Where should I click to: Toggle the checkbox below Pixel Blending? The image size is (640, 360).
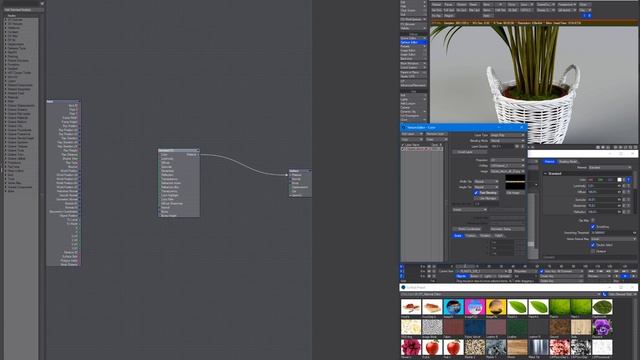coord(476,198)
